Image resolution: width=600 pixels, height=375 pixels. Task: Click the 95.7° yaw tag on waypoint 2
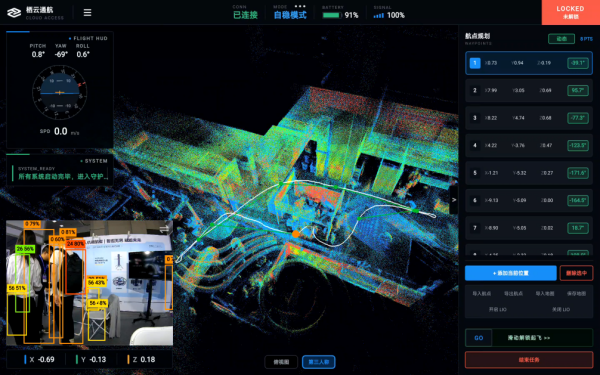coord(578,90)
